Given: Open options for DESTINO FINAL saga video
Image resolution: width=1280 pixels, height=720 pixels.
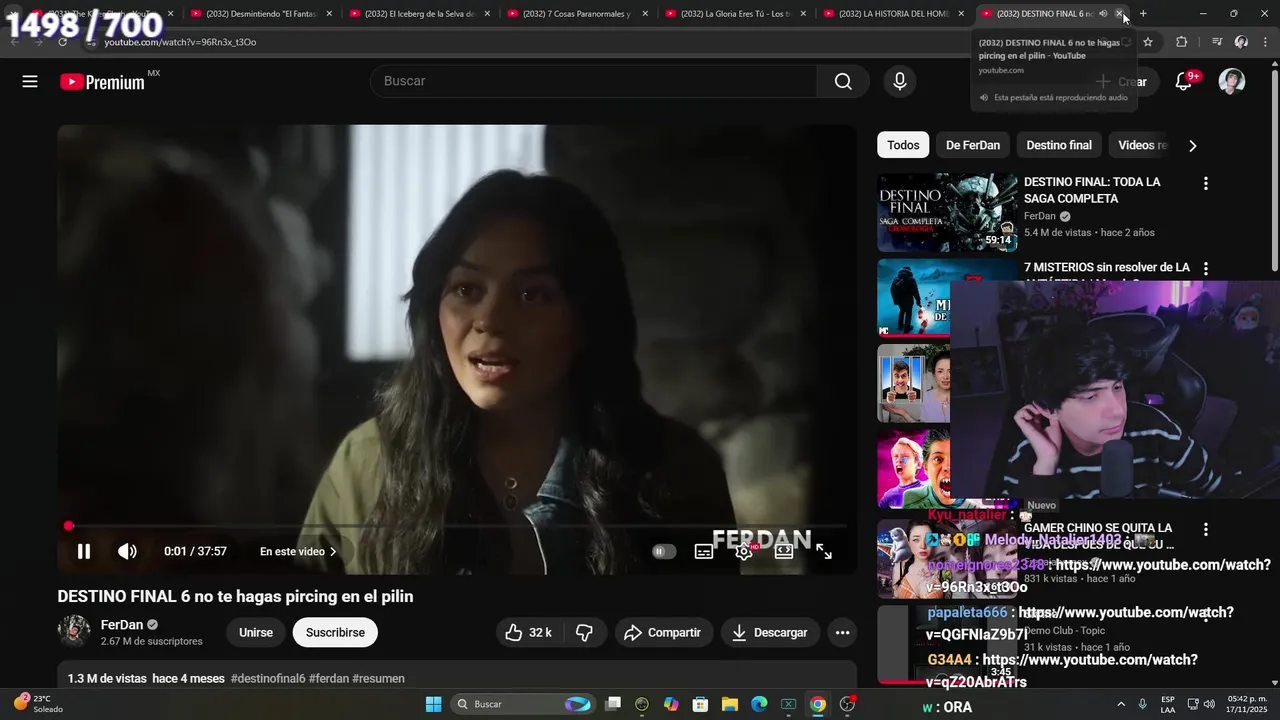Looking at the screenshot, I should pos(1205,184).
